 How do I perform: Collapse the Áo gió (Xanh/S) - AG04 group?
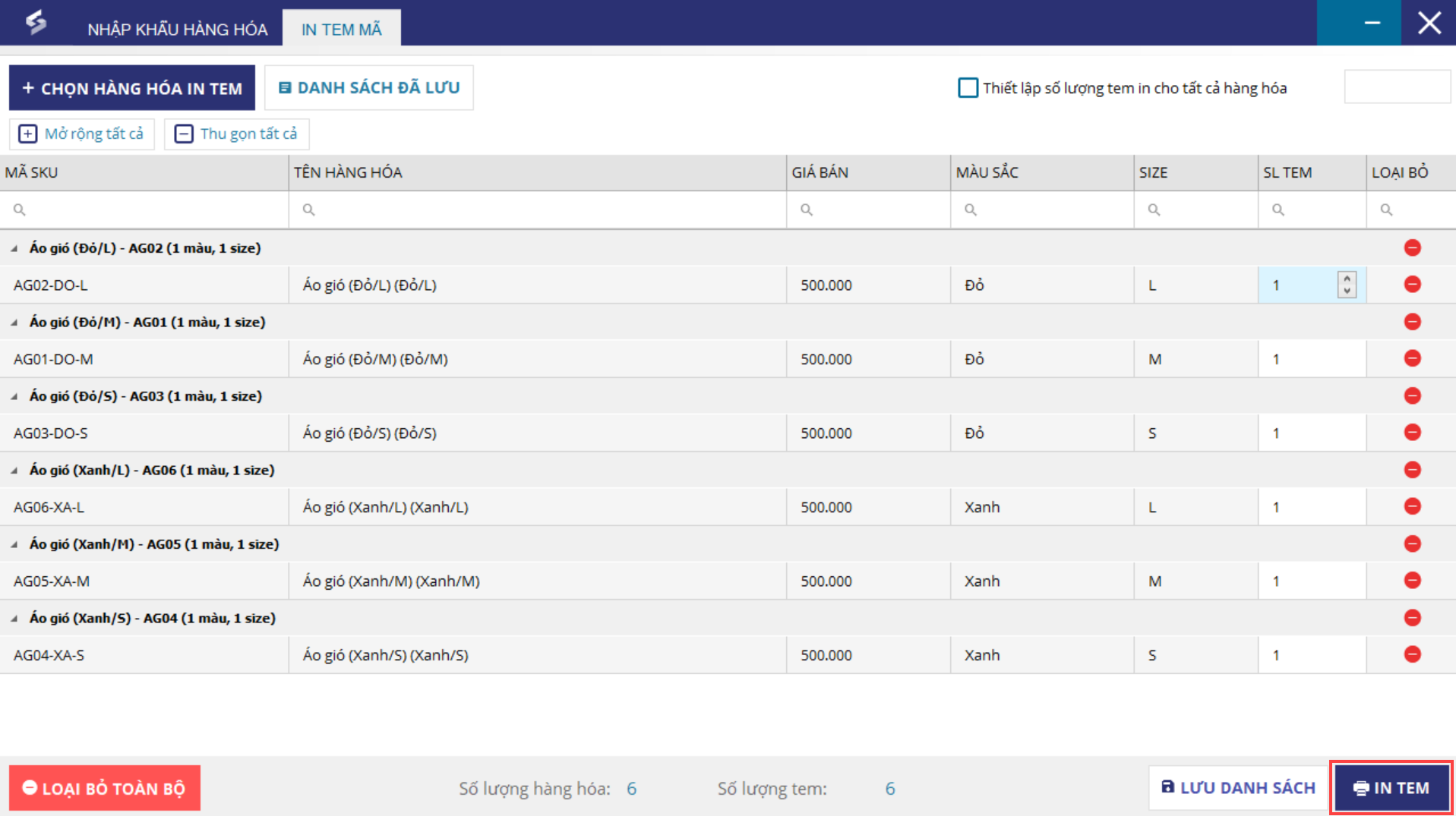[x=14, y=619]
